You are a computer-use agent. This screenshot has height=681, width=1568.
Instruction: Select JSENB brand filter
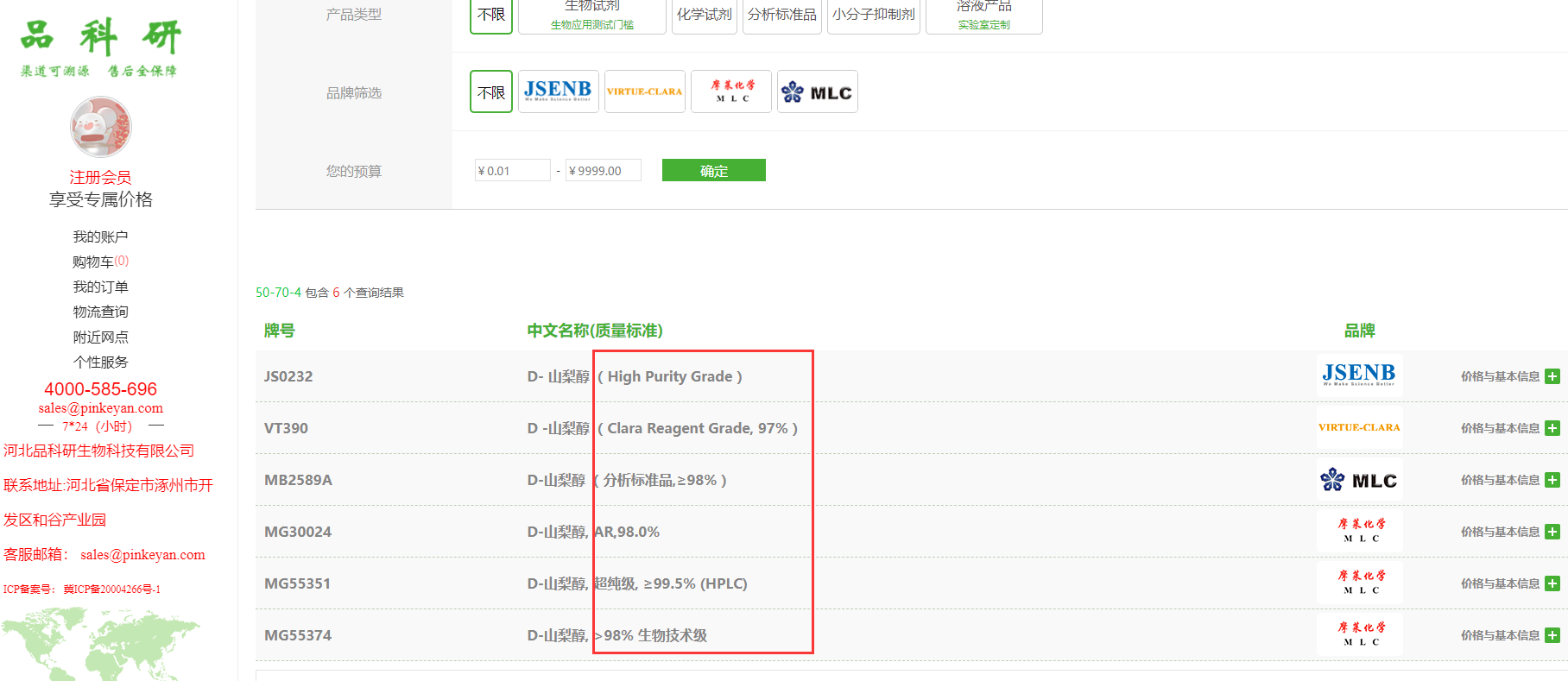click(x=558, y=91)
